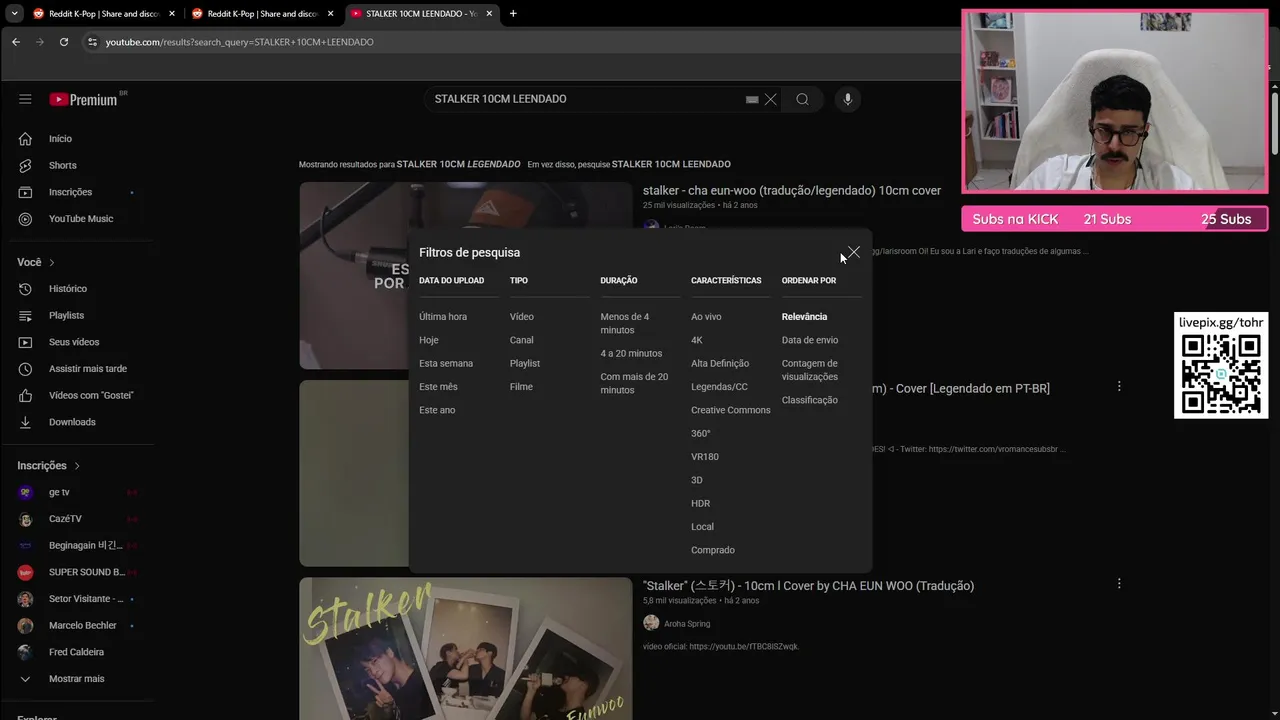The width and height of the screenshot is (1280, 720).
Task: Filter by Este ano upload date
Action: click(437, 410)
